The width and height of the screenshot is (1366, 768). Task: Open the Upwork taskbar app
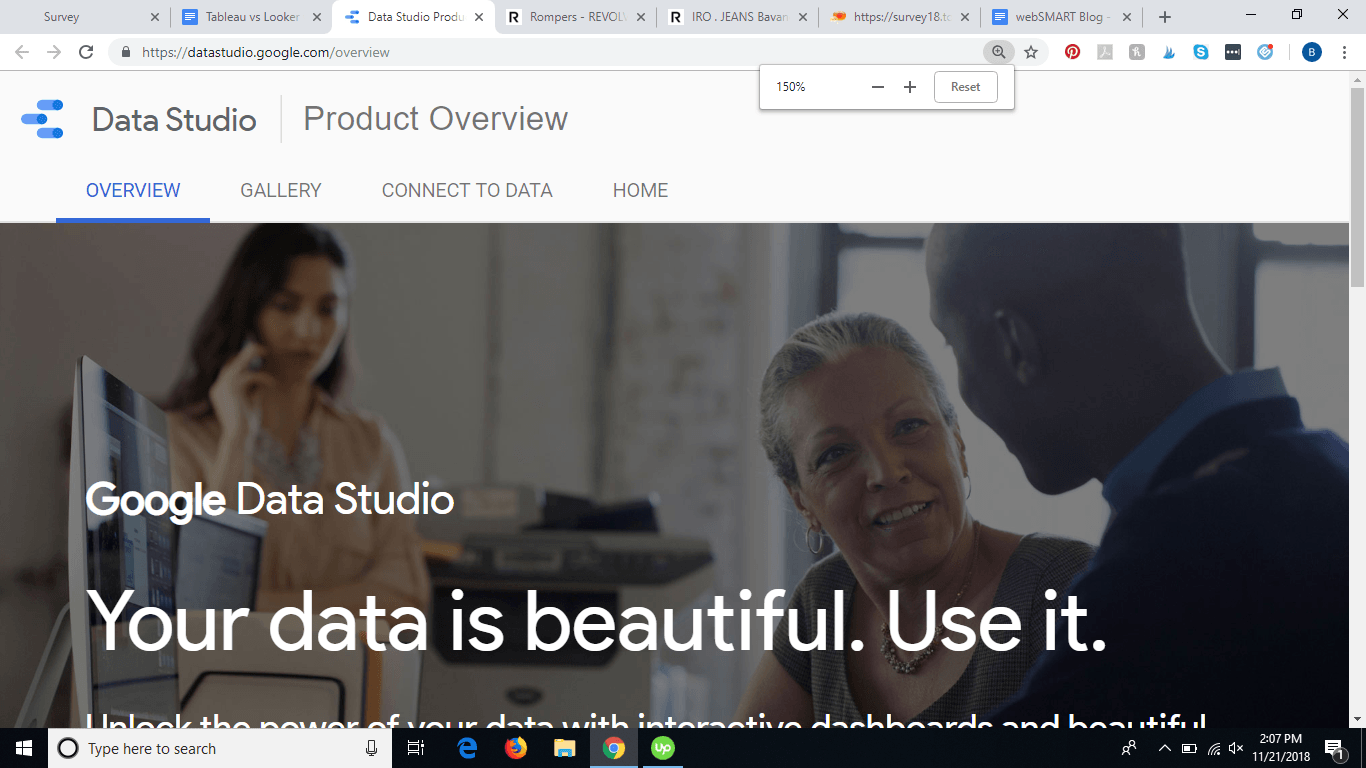pos(662,748)
